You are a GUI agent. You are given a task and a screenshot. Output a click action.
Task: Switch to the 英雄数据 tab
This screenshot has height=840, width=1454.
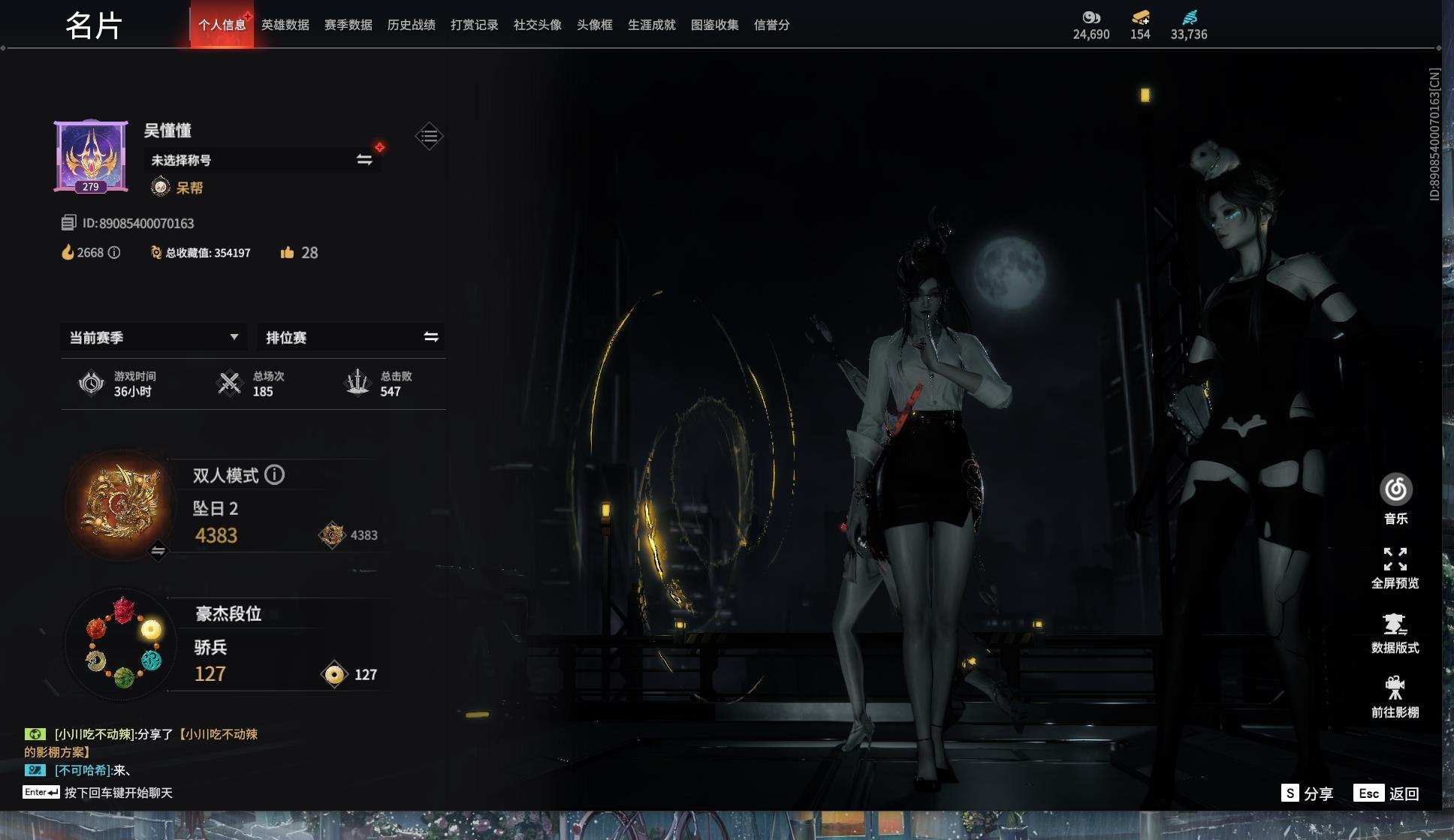pos(285,25)
